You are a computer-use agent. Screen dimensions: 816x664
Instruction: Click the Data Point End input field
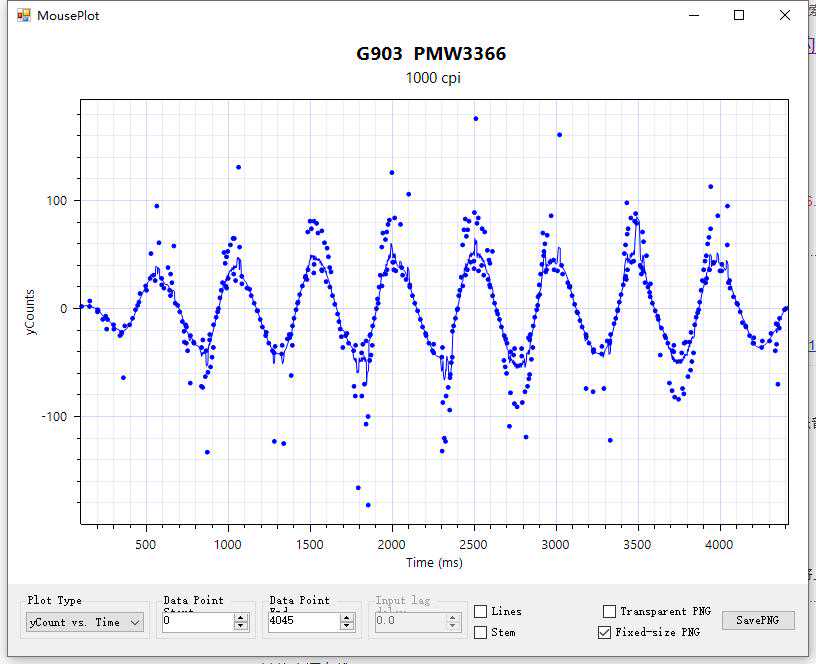coord(302,621)
